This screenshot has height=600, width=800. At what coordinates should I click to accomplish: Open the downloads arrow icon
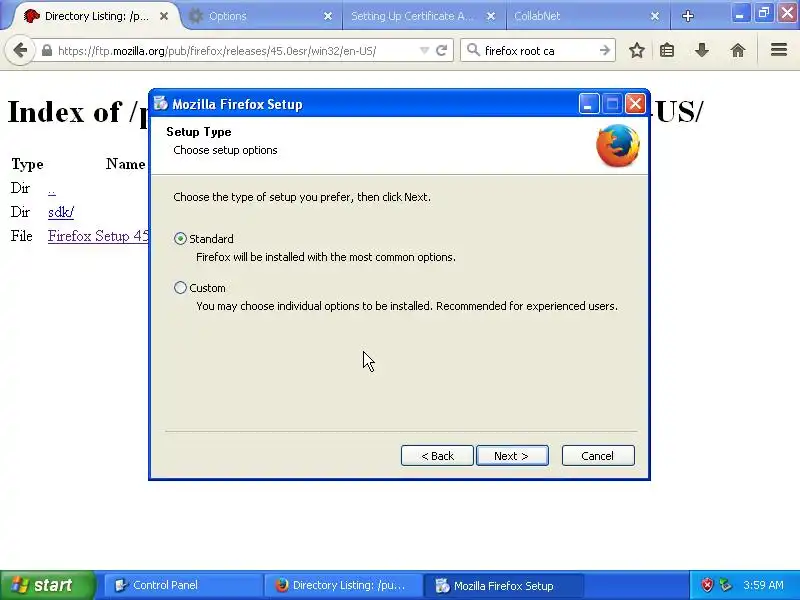tap(702, 50)
